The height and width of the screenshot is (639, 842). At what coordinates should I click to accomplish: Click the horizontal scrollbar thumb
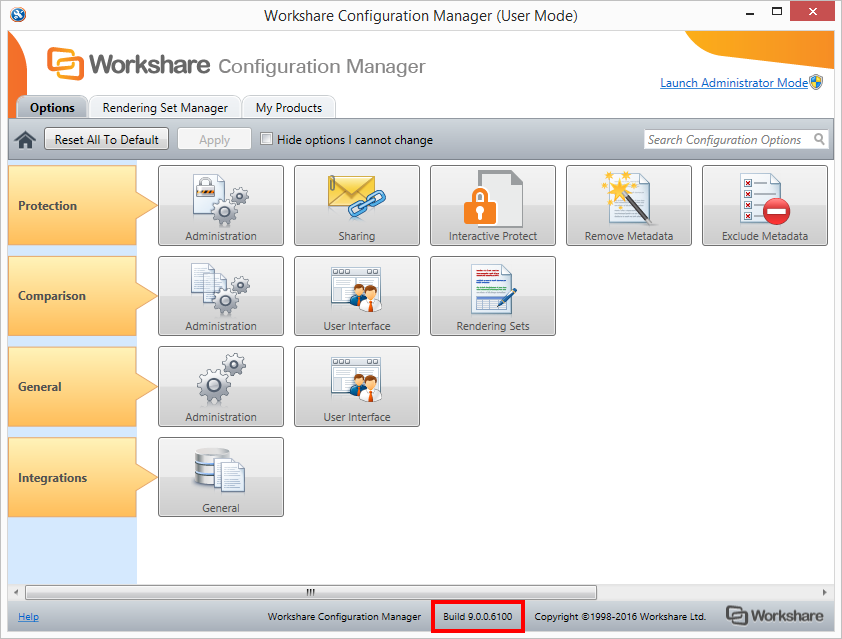pyautogui.click(x=310, y=592)
